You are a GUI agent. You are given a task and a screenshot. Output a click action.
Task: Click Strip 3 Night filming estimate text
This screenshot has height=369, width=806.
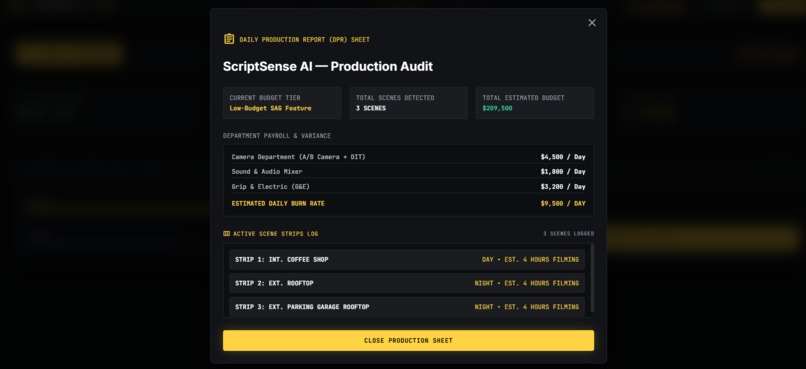[x=527, y=307]
